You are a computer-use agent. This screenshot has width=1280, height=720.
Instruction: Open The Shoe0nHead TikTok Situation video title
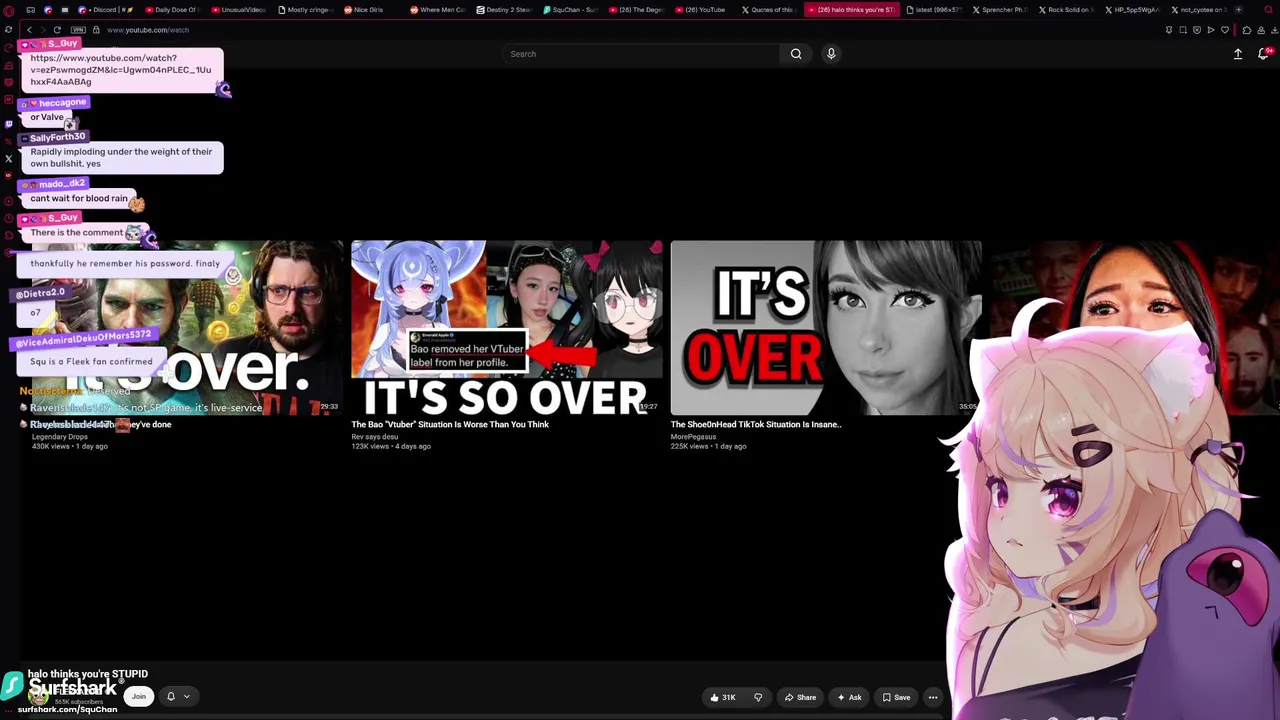(756, 425)
